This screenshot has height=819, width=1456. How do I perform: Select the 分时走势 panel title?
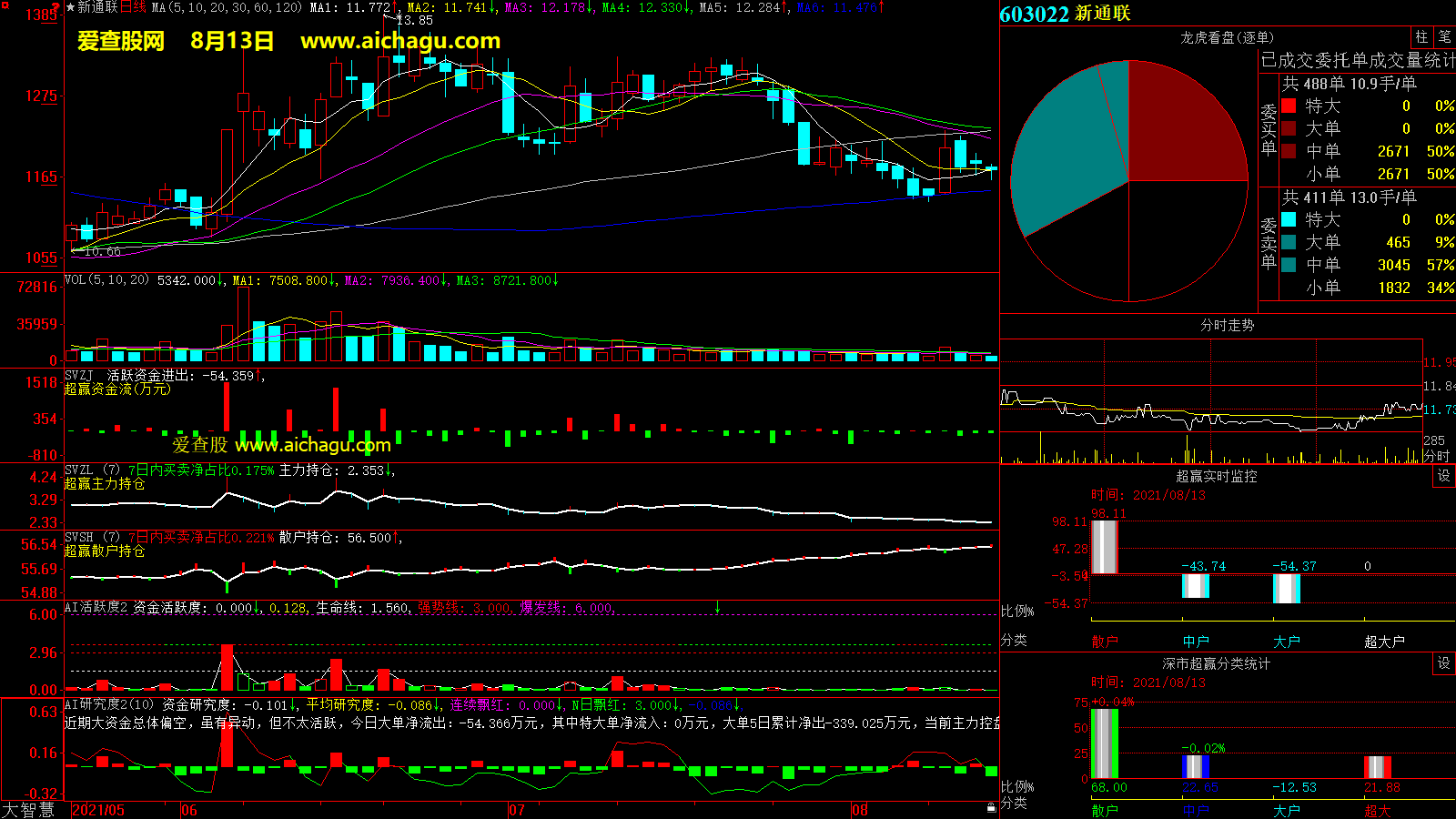pos(1227,325)
